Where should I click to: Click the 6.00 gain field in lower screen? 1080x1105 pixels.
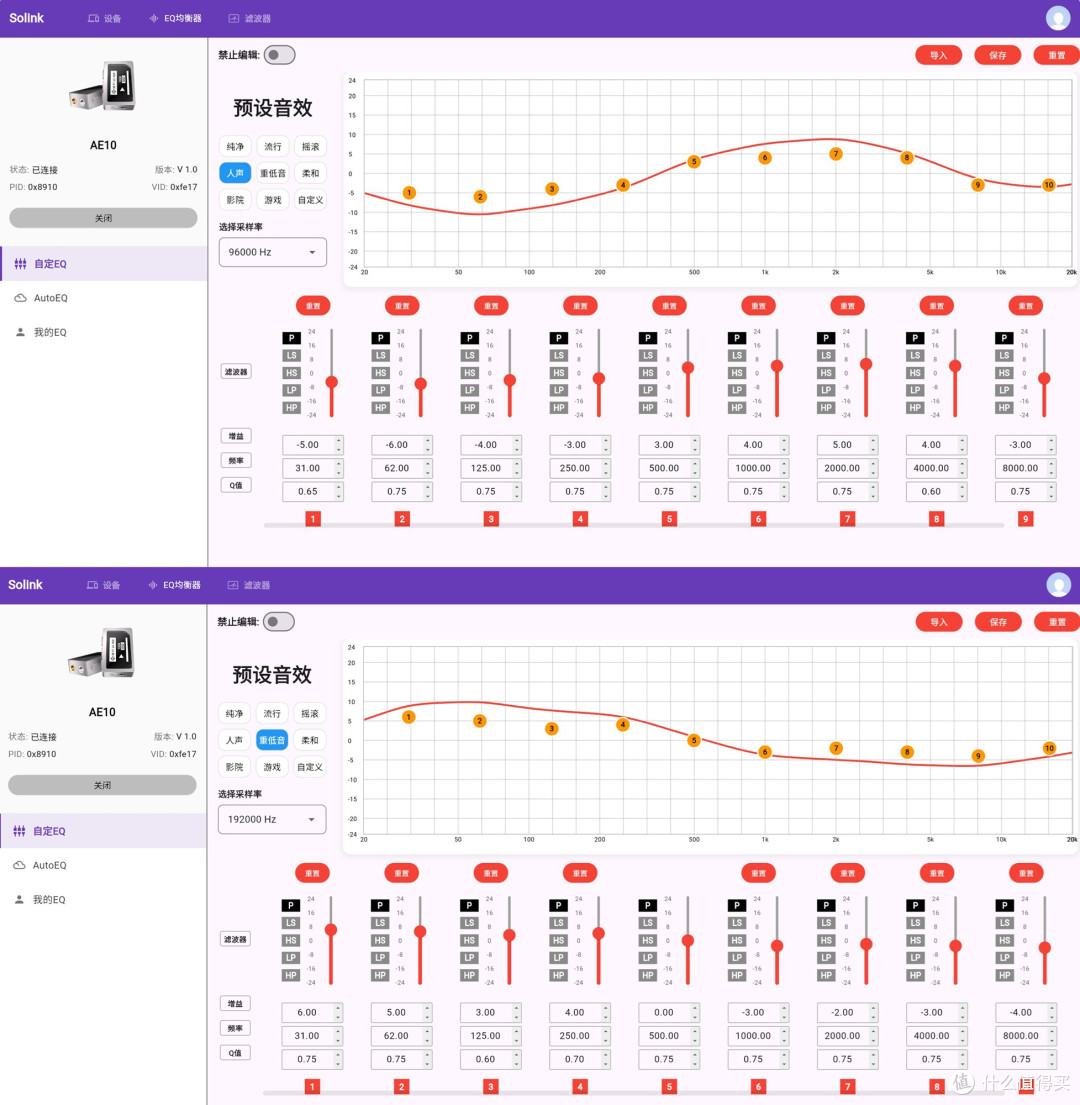(x=312, y=1012)
